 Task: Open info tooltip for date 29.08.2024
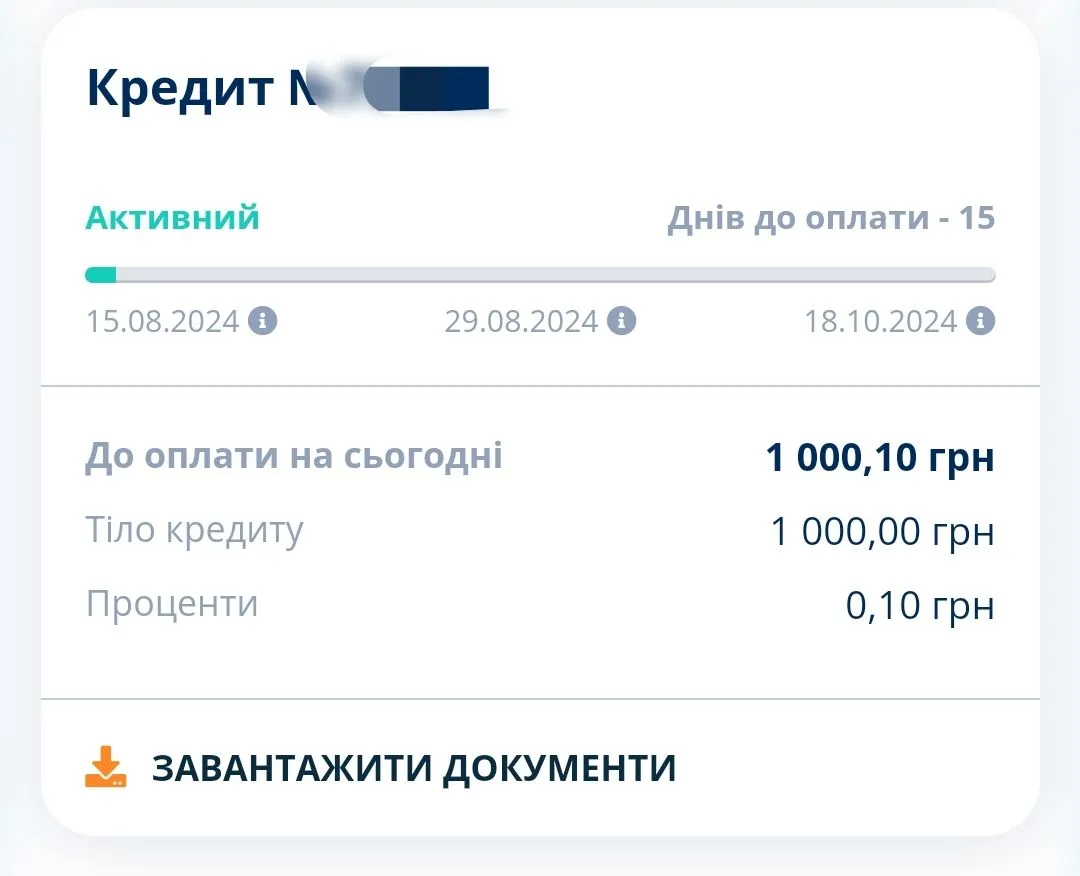click(x=623, y=321)
